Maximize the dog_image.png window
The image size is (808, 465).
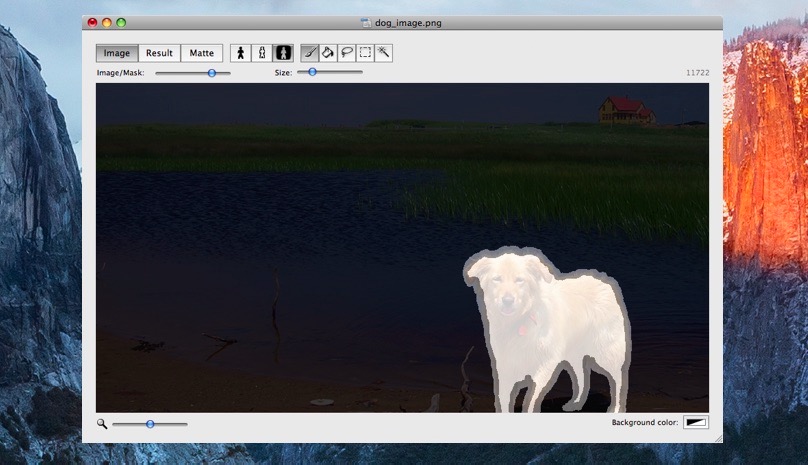(121, 23)
